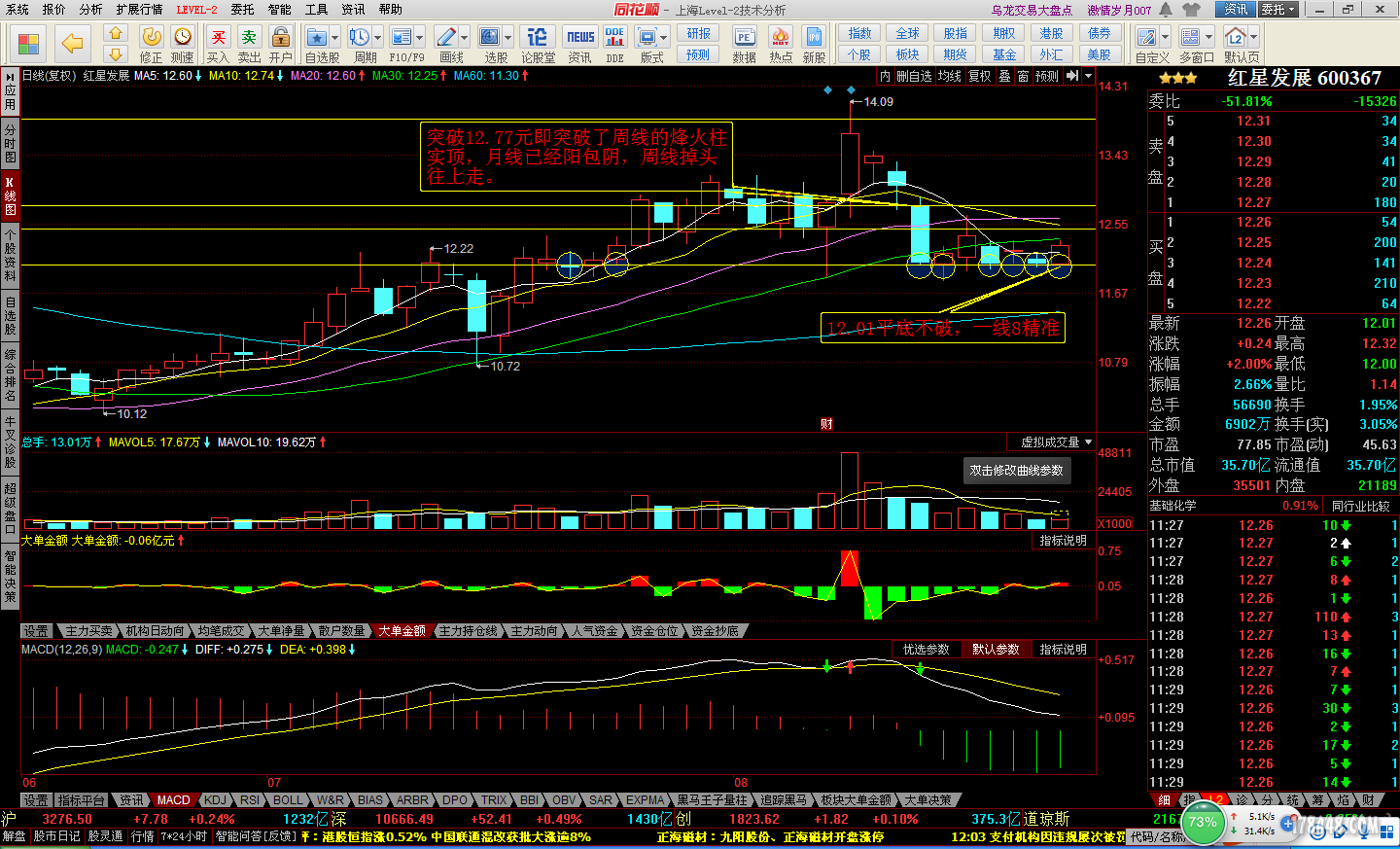Expand the 选股 dropdown arrow
This screenshot has height=849, width=1400.
pyautogui.click(x=508, y=38)
